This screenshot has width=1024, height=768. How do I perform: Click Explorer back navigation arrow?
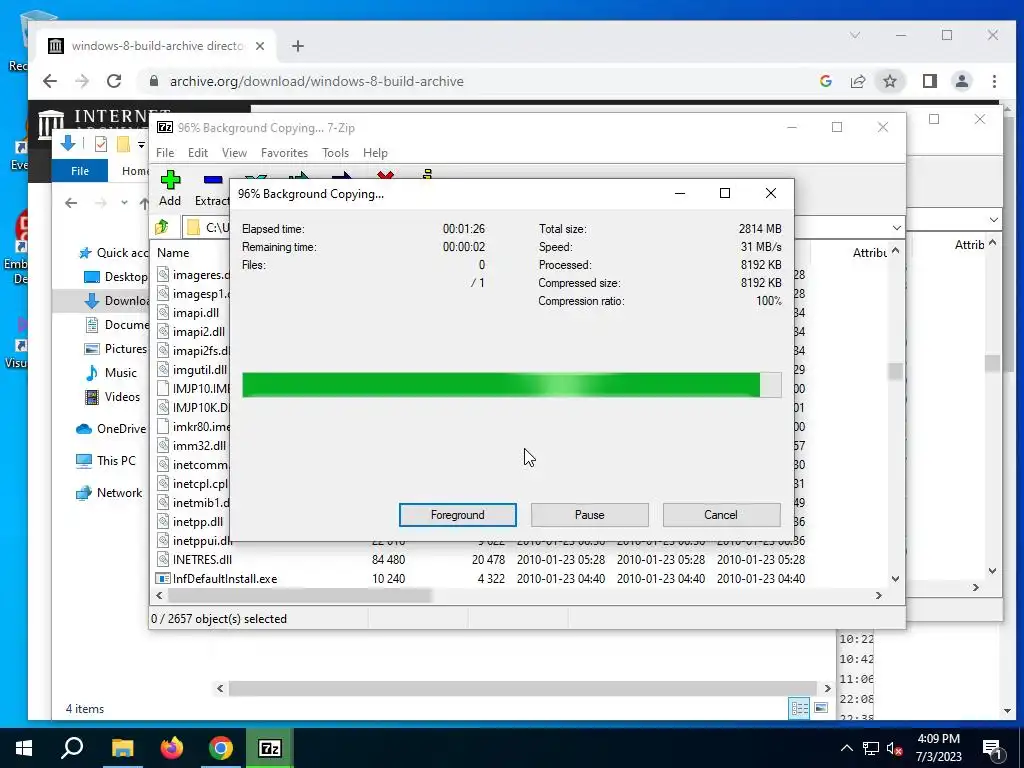click(x=71, y=203)
